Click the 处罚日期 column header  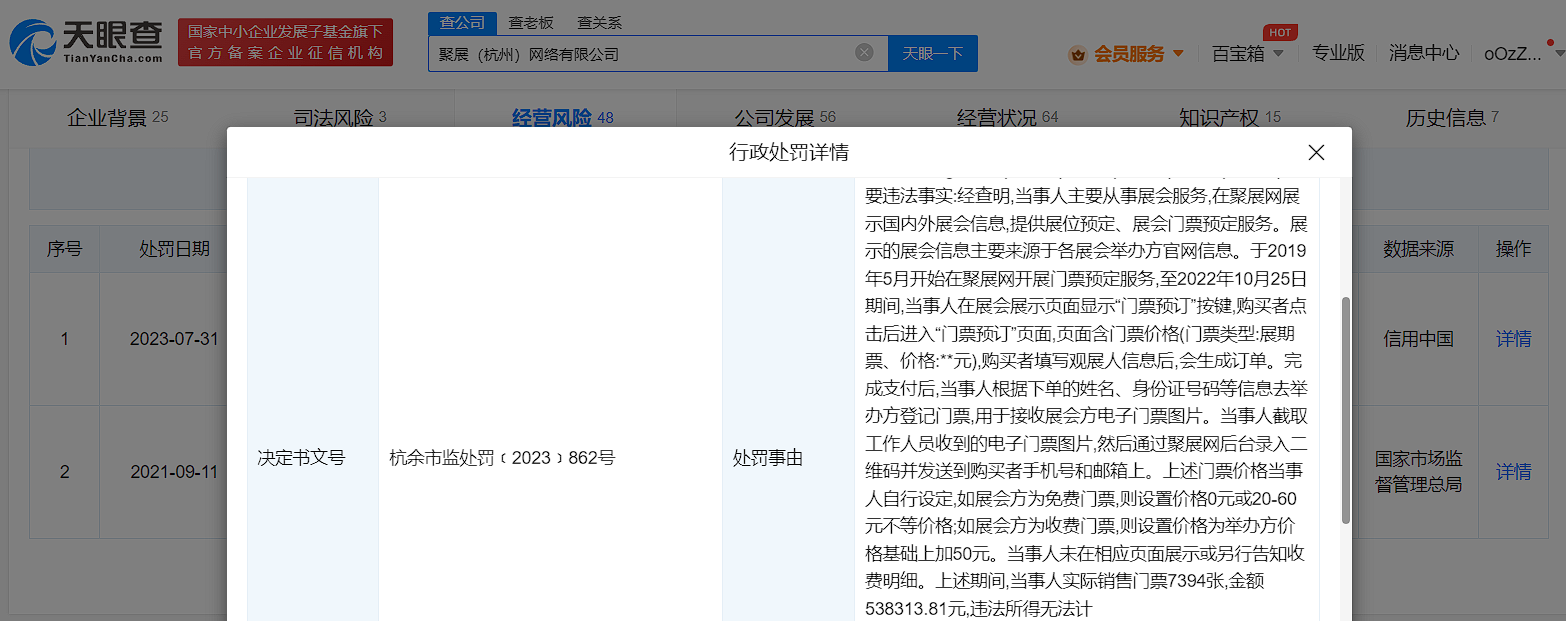click(x=174, y=249)
